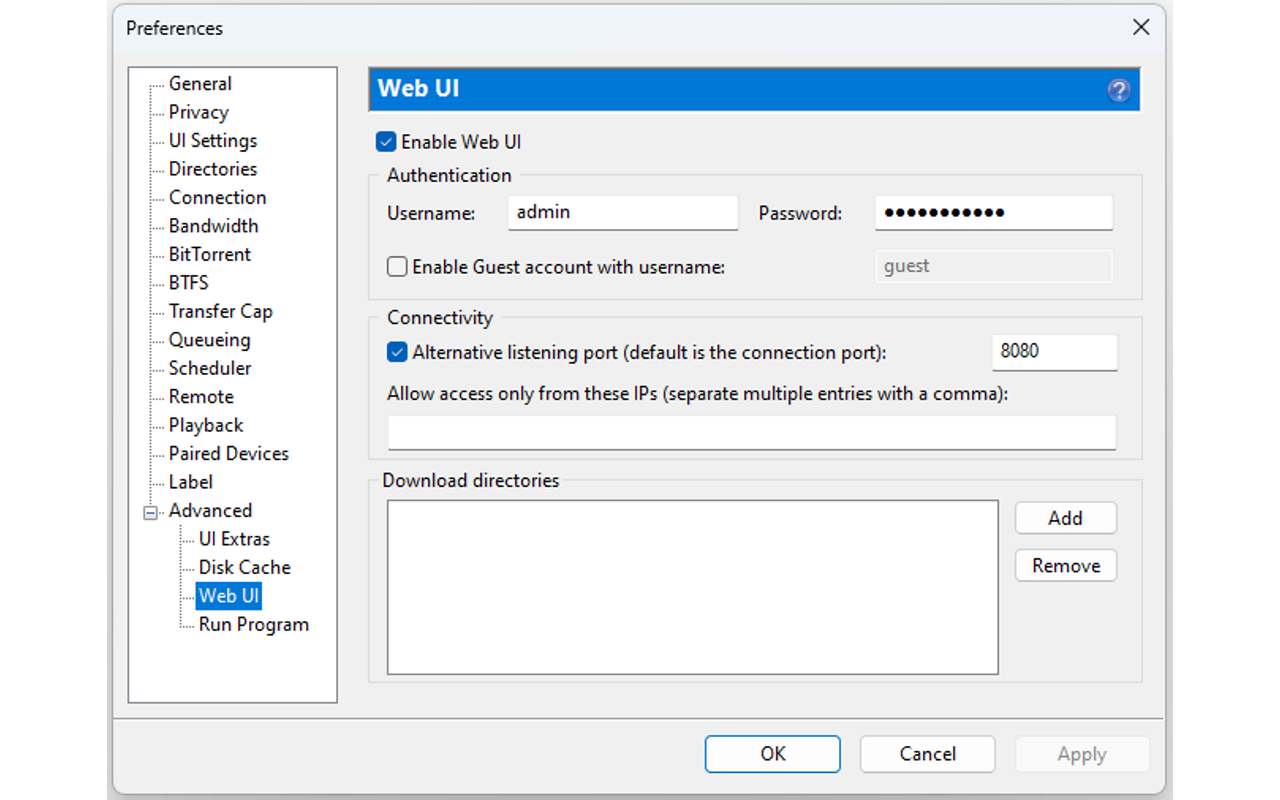Open the Remote settings page
1280x800 pixels.
[x=200, y=396]
